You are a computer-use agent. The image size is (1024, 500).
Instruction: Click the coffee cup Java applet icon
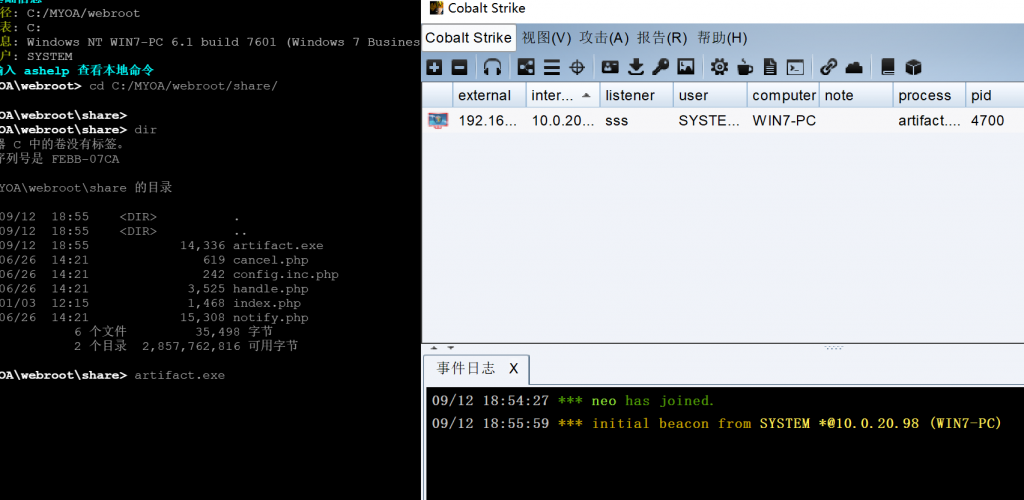pyautogui.click(x=744, y=67)
